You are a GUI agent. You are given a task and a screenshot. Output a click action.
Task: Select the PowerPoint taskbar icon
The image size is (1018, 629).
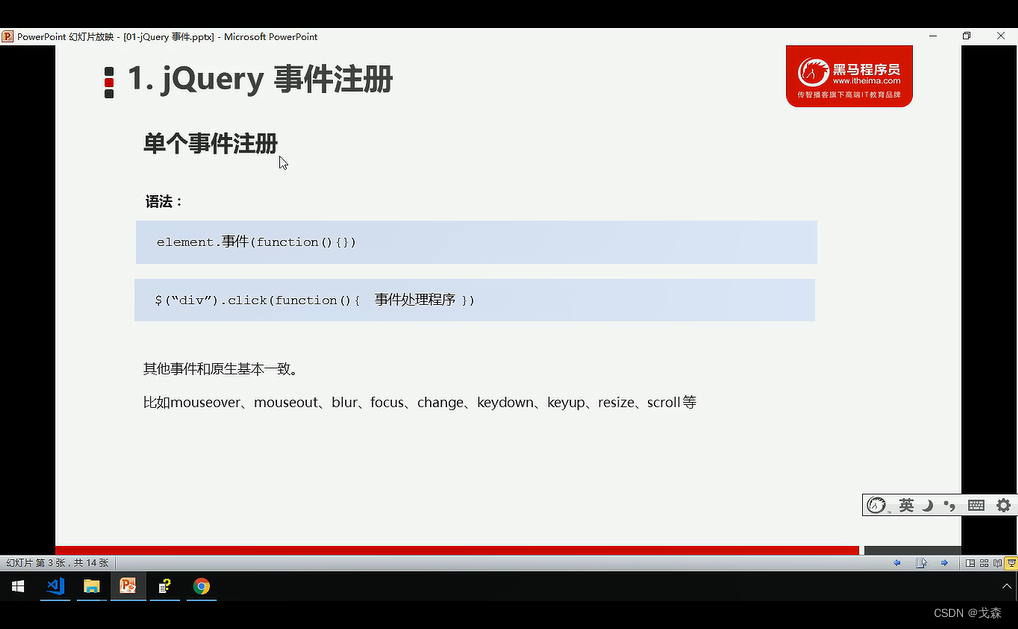128,586
